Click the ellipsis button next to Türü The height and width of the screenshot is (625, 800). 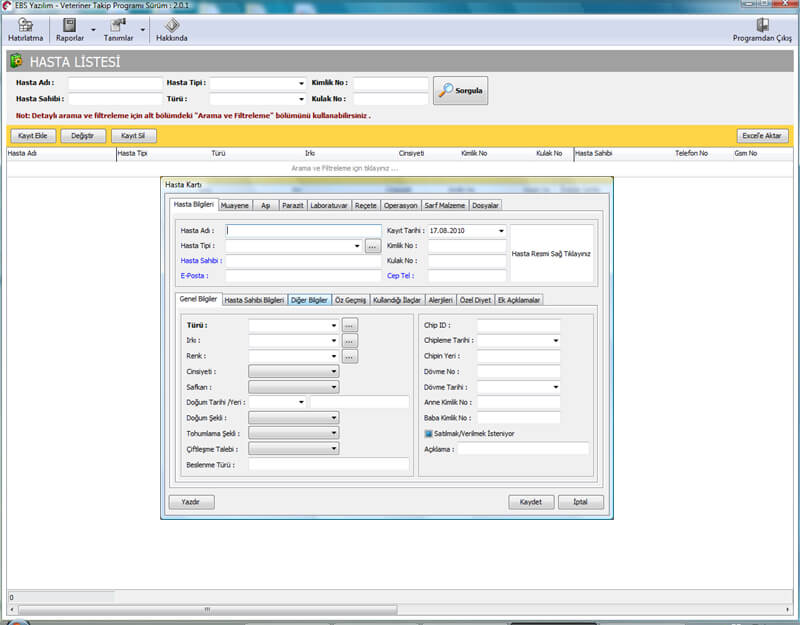(x=349, y=325)
